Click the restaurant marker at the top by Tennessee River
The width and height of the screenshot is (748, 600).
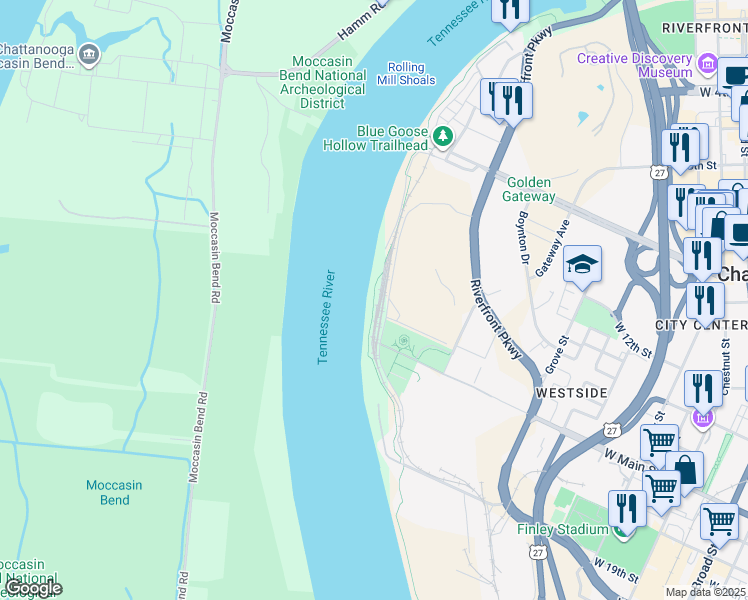click(x=510, y=10)
